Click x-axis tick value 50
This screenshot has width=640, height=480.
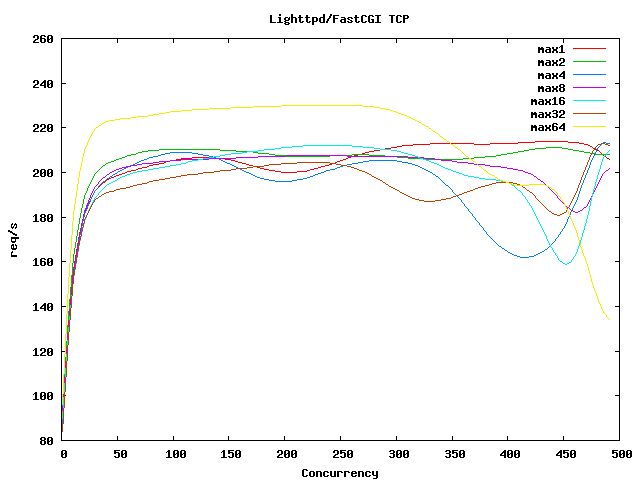[120, 454]
